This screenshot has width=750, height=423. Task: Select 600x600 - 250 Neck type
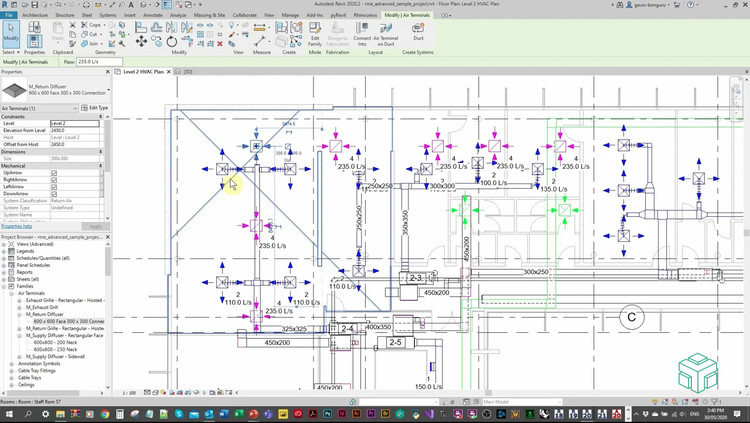pos(55,349)
